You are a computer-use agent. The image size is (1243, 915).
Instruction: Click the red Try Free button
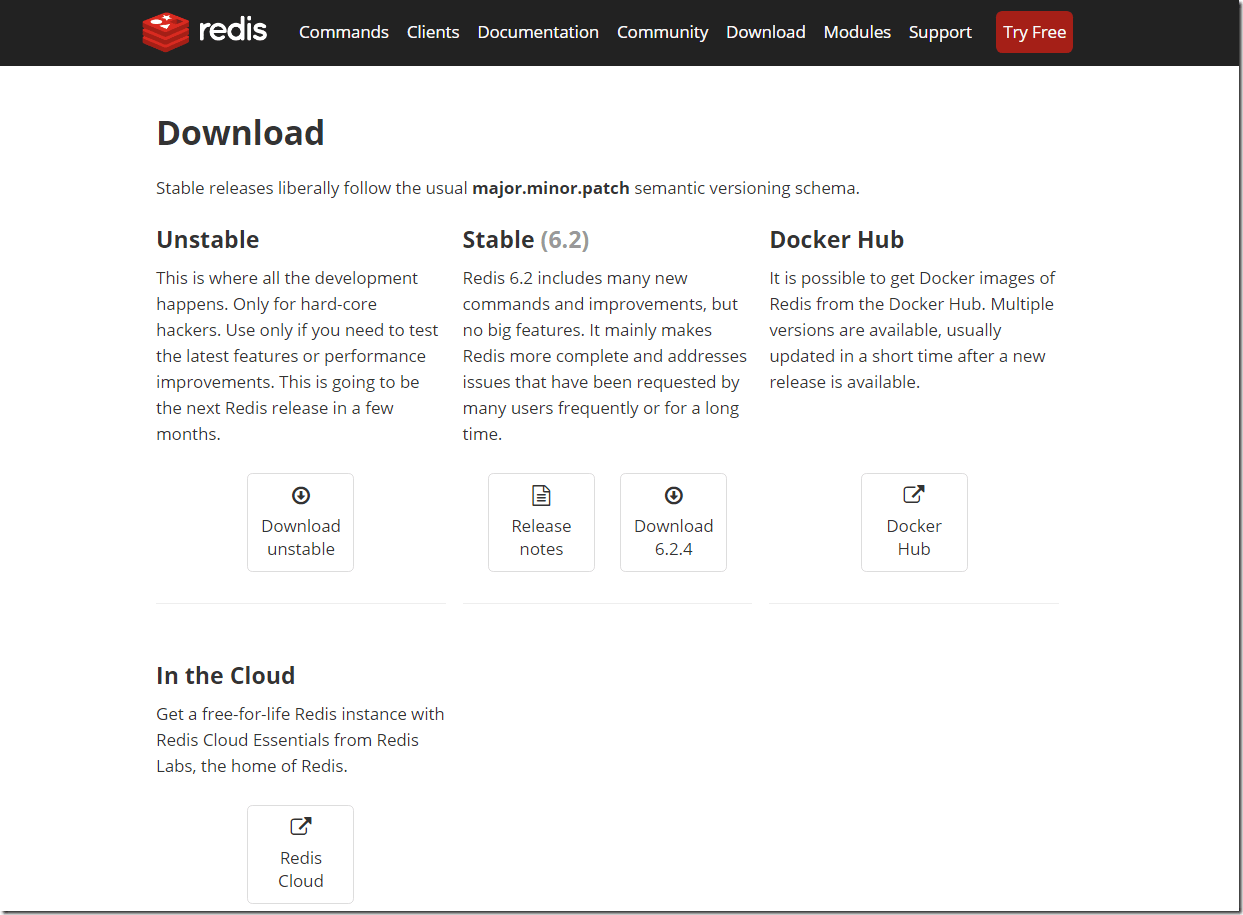[1034, 32]
